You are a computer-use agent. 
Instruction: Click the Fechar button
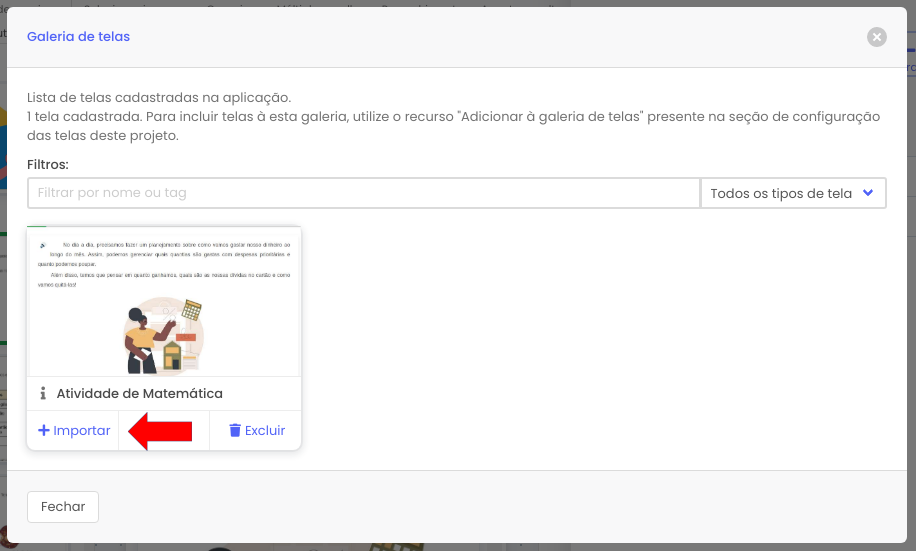point(63,507)
